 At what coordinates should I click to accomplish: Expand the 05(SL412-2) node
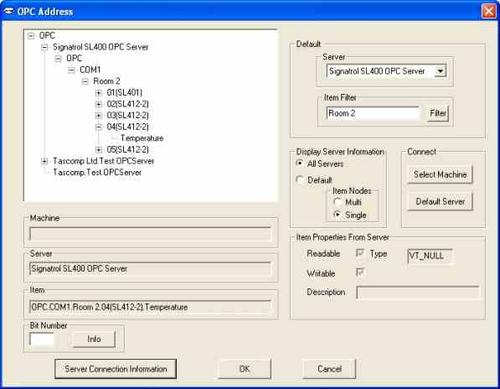99,150
